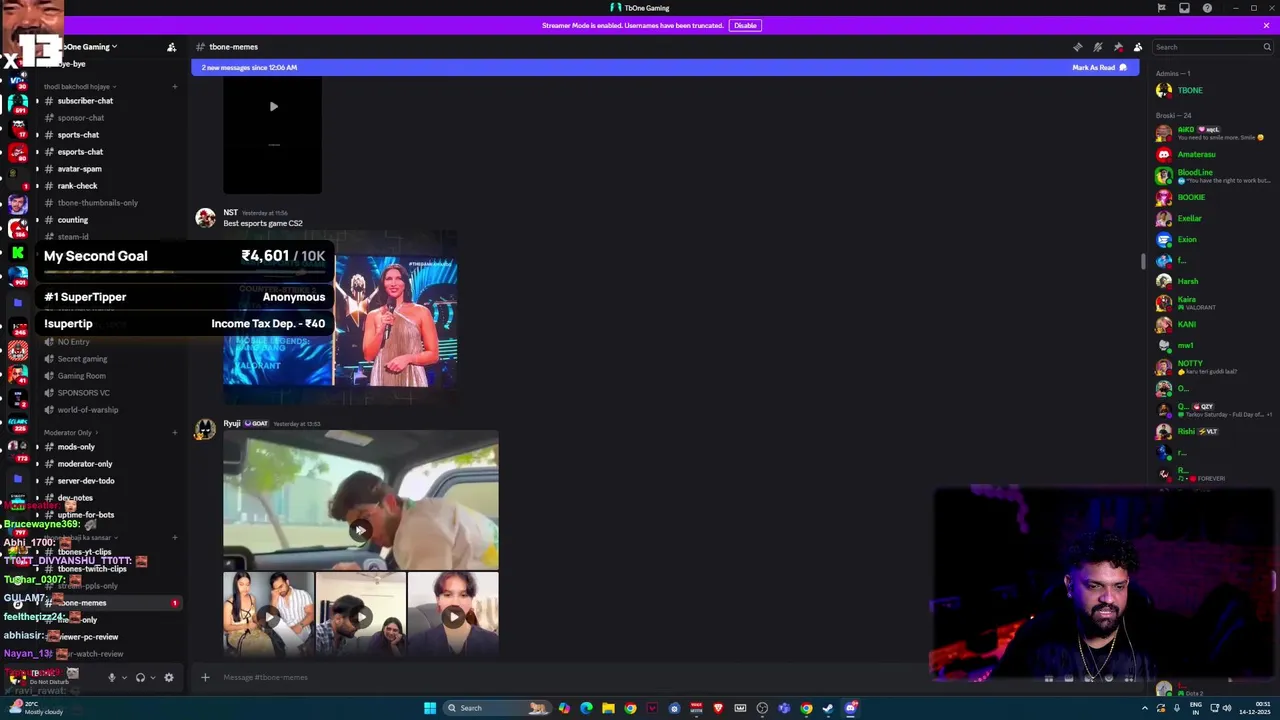Open dev-notes channel
The width and height of the screenshot is (1280, 720).
pos(75,498)
